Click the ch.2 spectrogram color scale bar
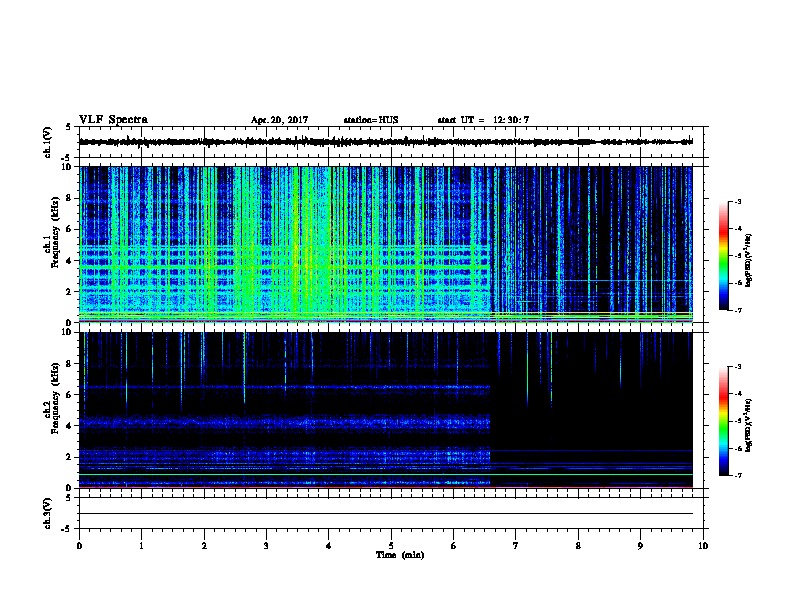This screenshot has height=612, width=792. click(x=723, y=421)
